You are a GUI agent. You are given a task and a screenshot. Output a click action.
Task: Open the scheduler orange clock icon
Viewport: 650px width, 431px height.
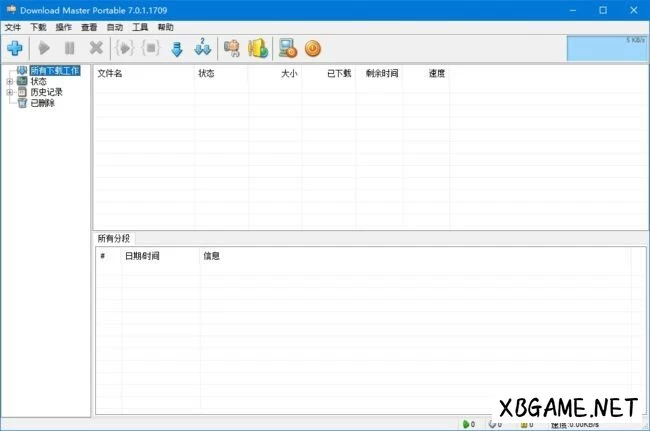coord(312,48)
